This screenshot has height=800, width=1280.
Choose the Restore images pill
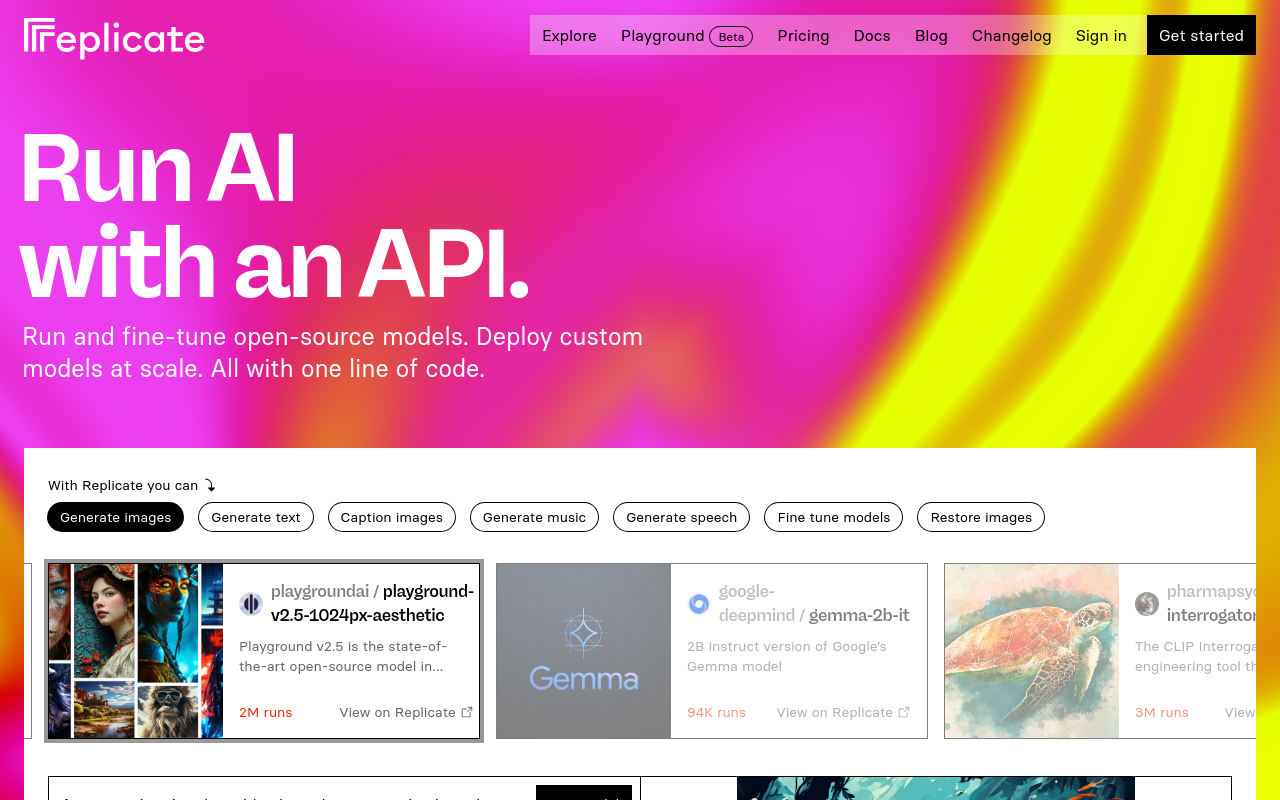(981, 517)
